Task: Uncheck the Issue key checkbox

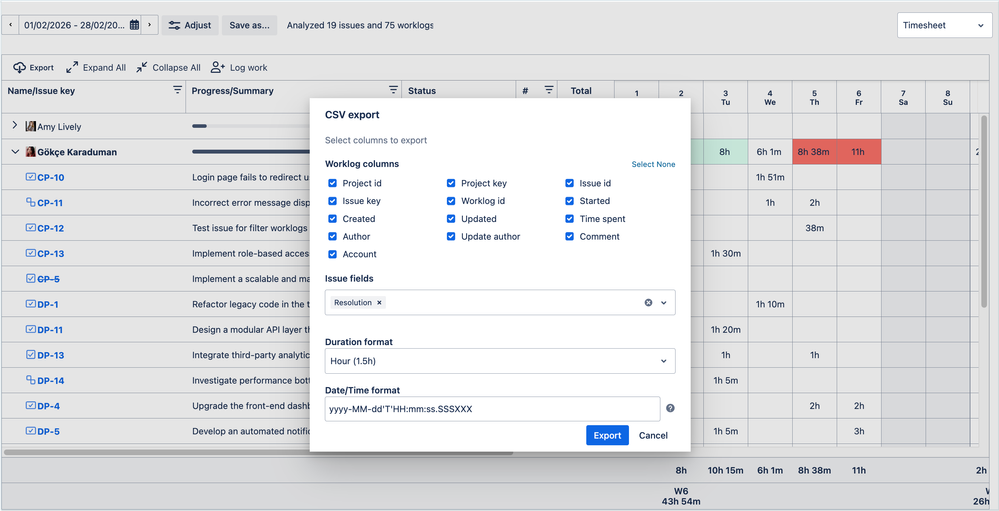Action: [x=332, y=201]
